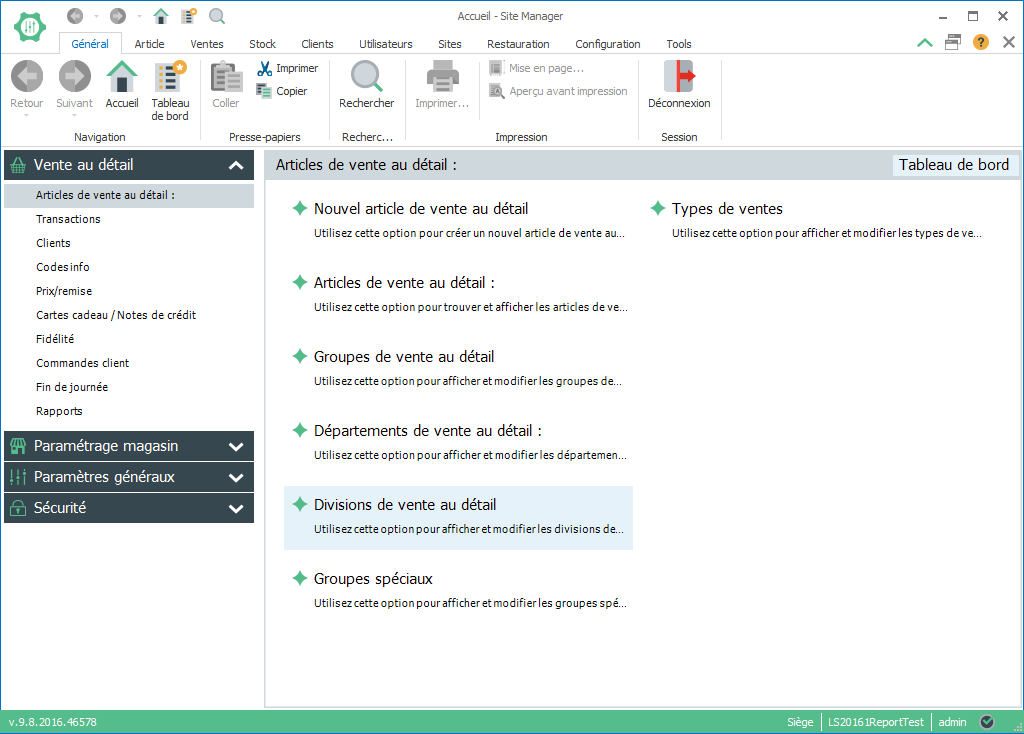Click the Déconnexion session icon

point(678,78)
